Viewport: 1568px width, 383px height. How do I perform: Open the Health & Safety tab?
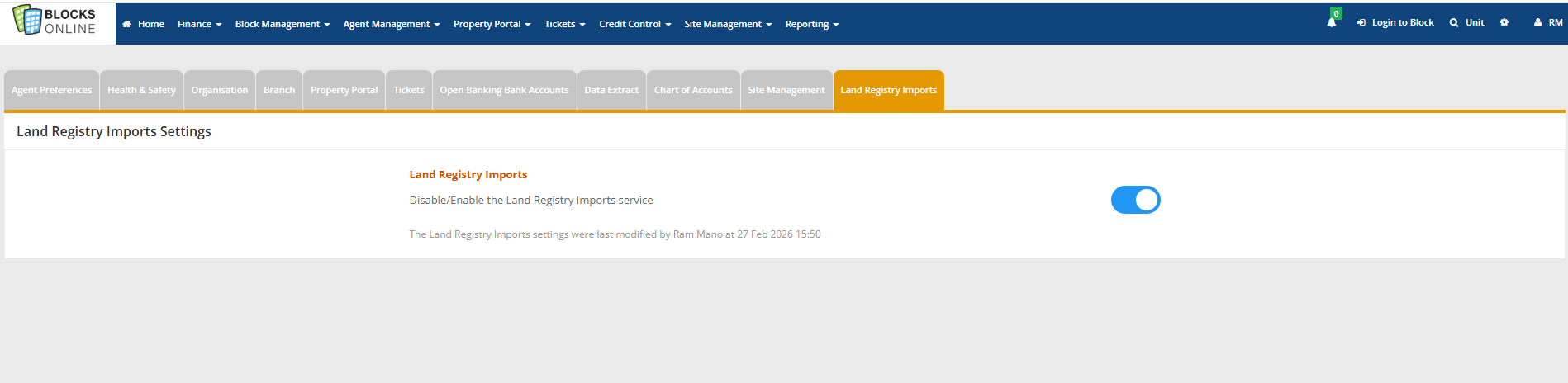click(x=141, y=90)
